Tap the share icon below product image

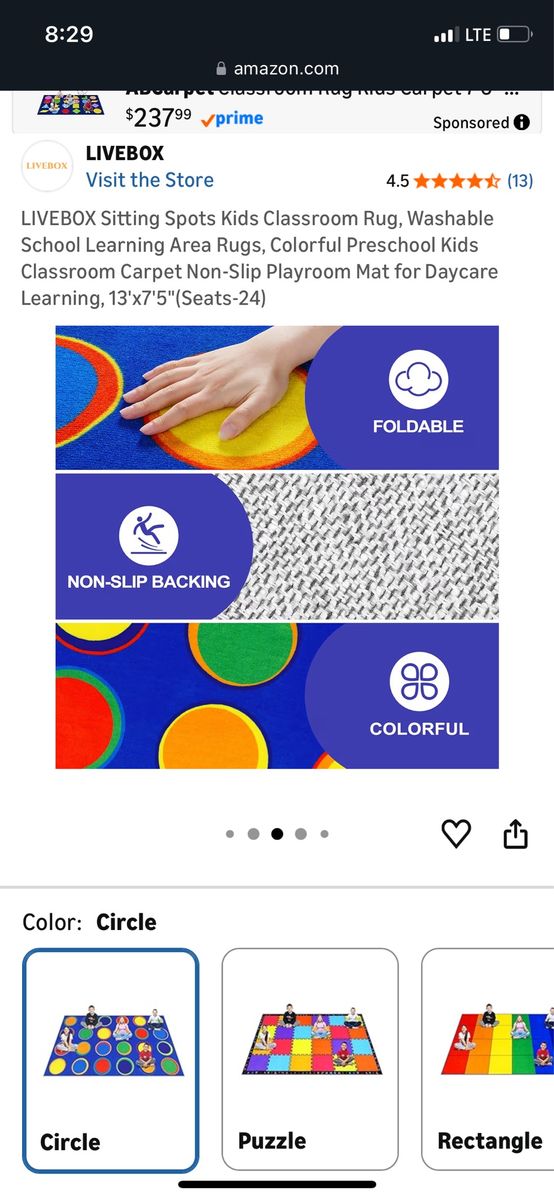tap(515, 833)
